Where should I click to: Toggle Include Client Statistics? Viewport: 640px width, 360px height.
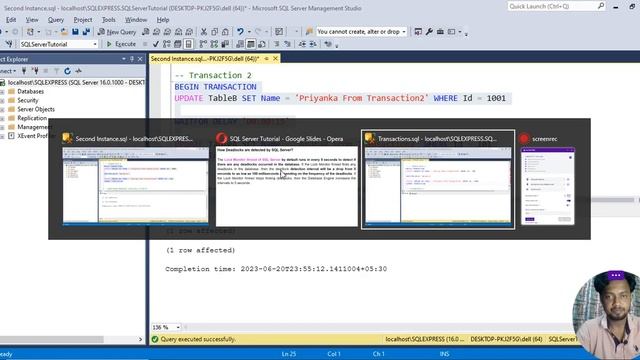pyautogui.click(x=225, y=44)
